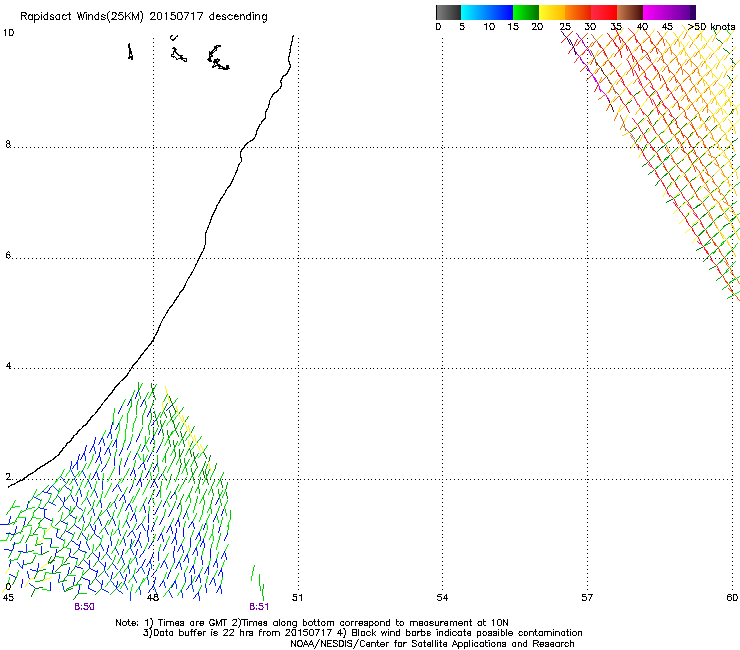Click the yellow 20-25 knots color segment

coord(552,12)
